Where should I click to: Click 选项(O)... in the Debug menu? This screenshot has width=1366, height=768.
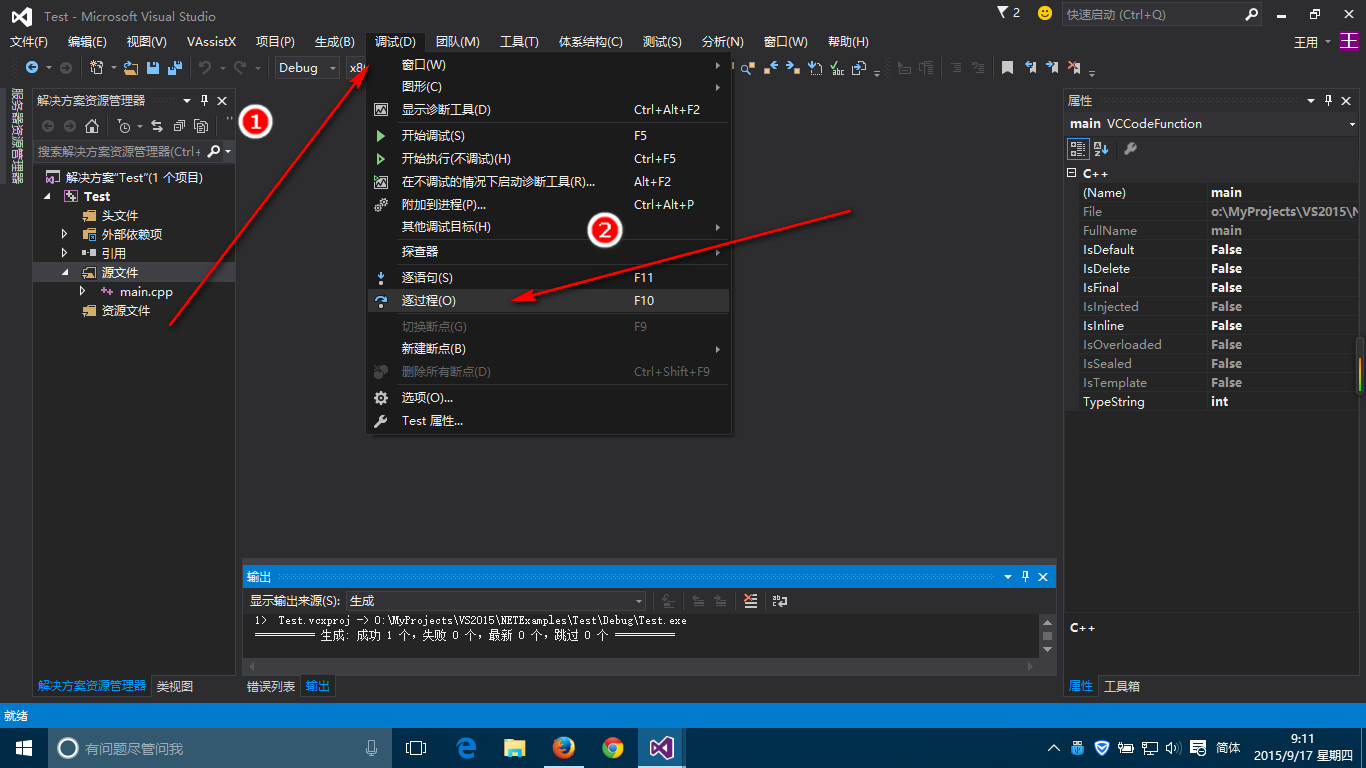click(550, 397)
